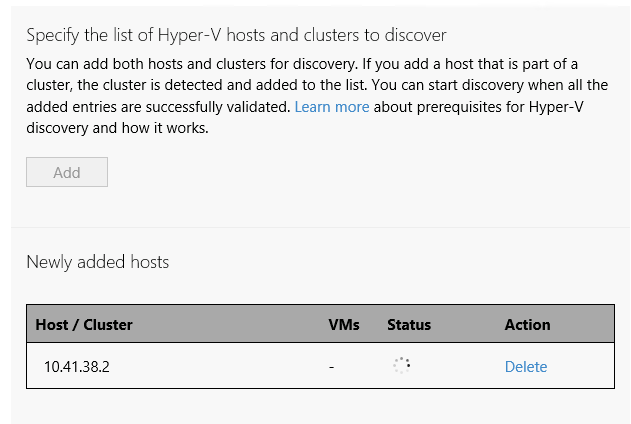
Task: Click the Specify the list of Hyper-V hosts heading
Action: (236, 35)
